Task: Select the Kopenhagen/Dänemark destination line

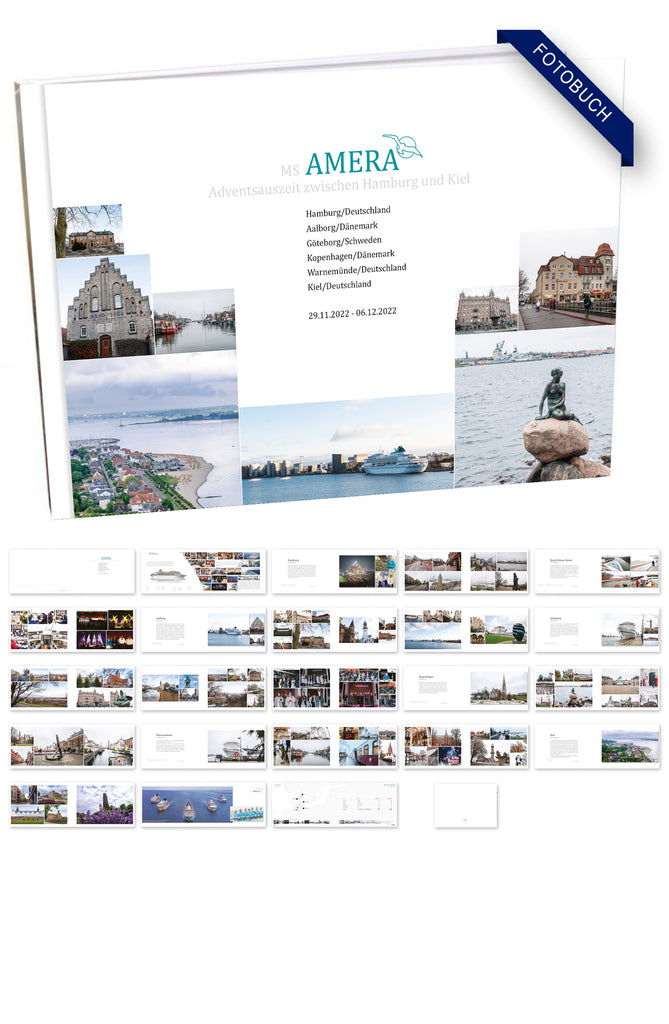Action: coord(350,254)
